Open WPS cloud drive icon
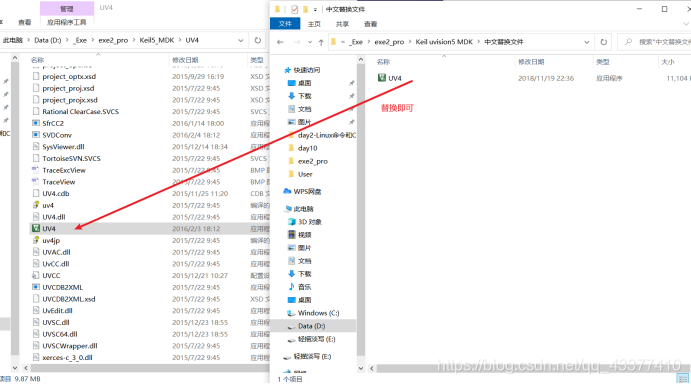This screenshot has height=384, width=691. [287, 191]
